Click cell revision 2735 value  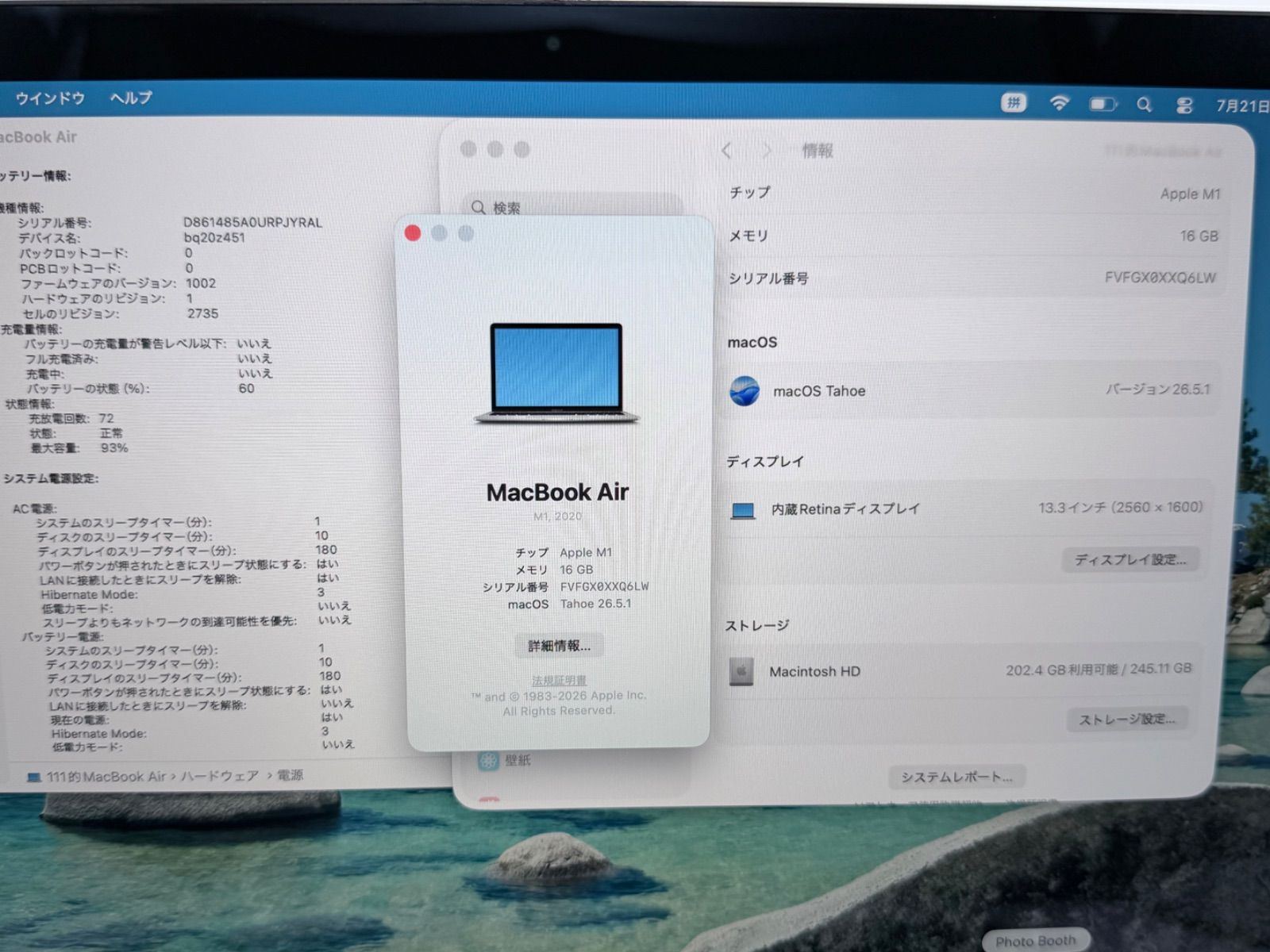(x=202, y=313)
